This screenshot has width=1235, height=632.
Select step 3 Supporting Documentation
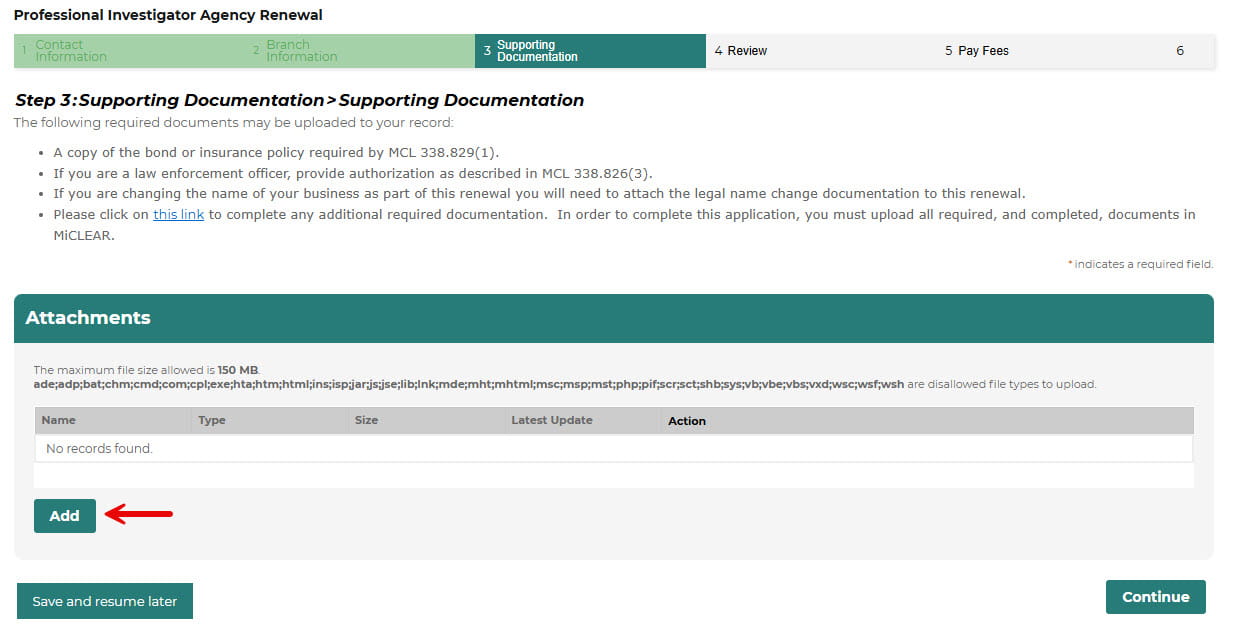590,51
